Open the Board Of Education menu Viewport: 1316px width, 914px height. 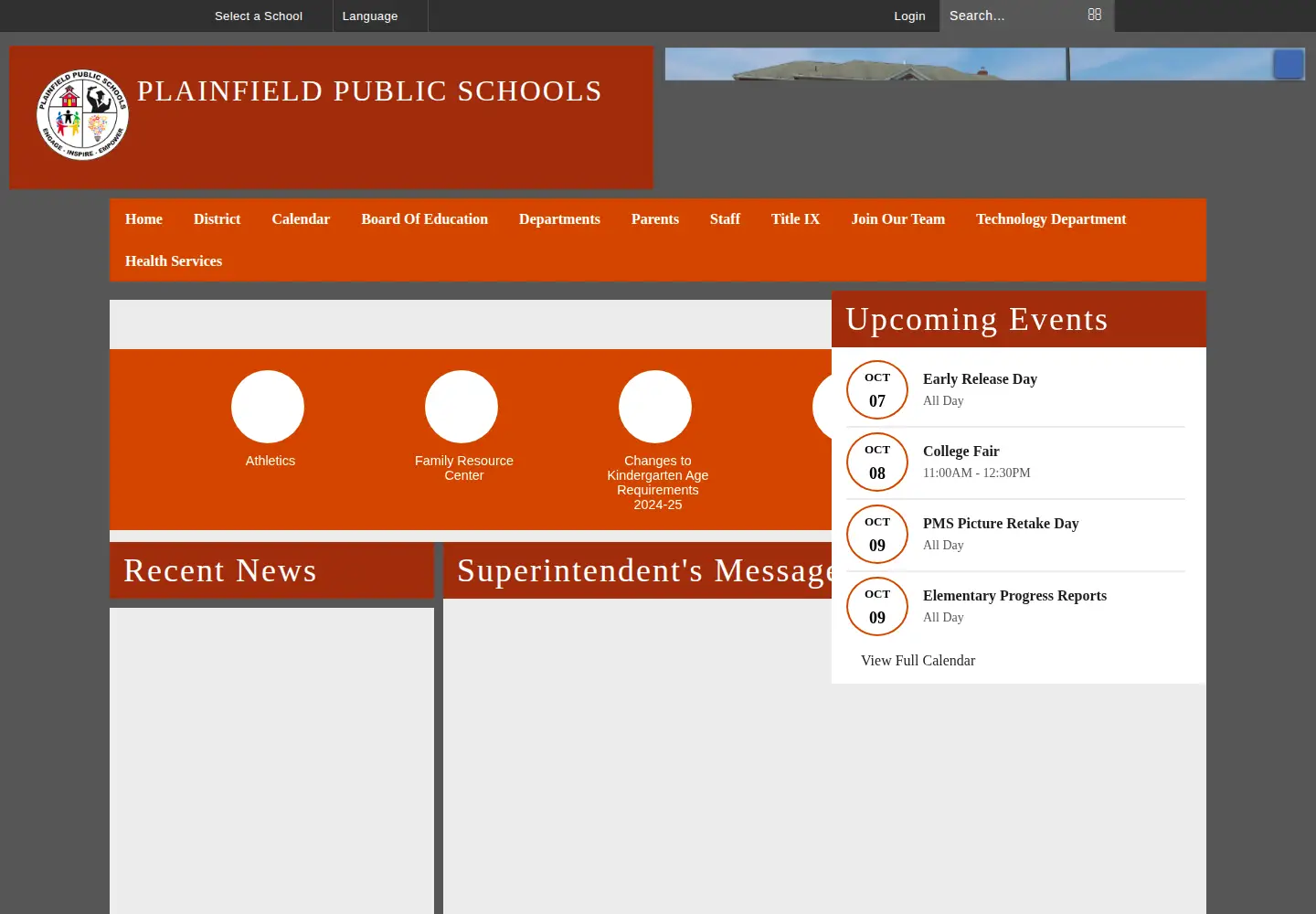tap(424, 219)
